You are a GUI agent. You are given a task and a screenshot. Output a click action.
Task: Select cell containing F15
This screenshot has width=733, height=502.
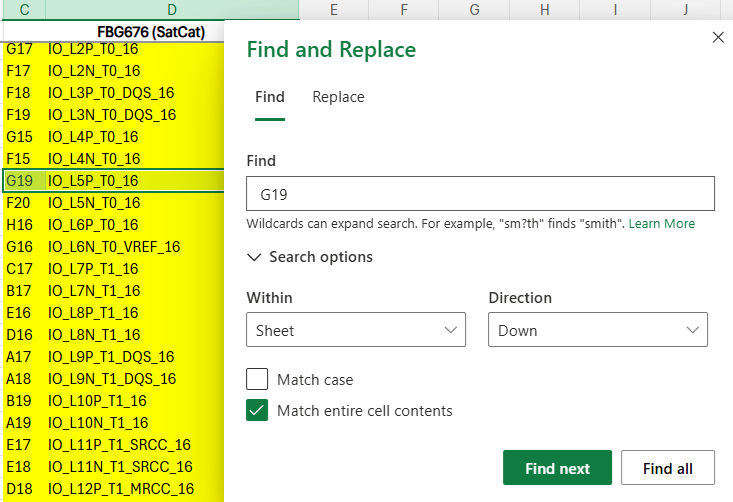point(24,158)
